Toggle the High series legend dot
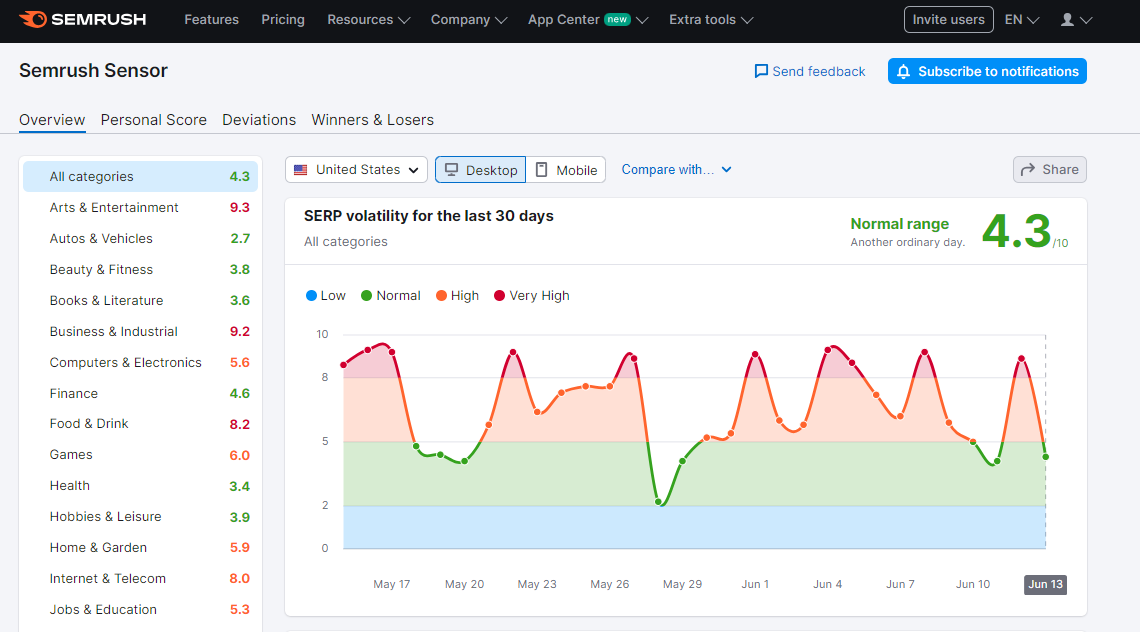Viewport: 1140px width, 632px height. point(441,295)
